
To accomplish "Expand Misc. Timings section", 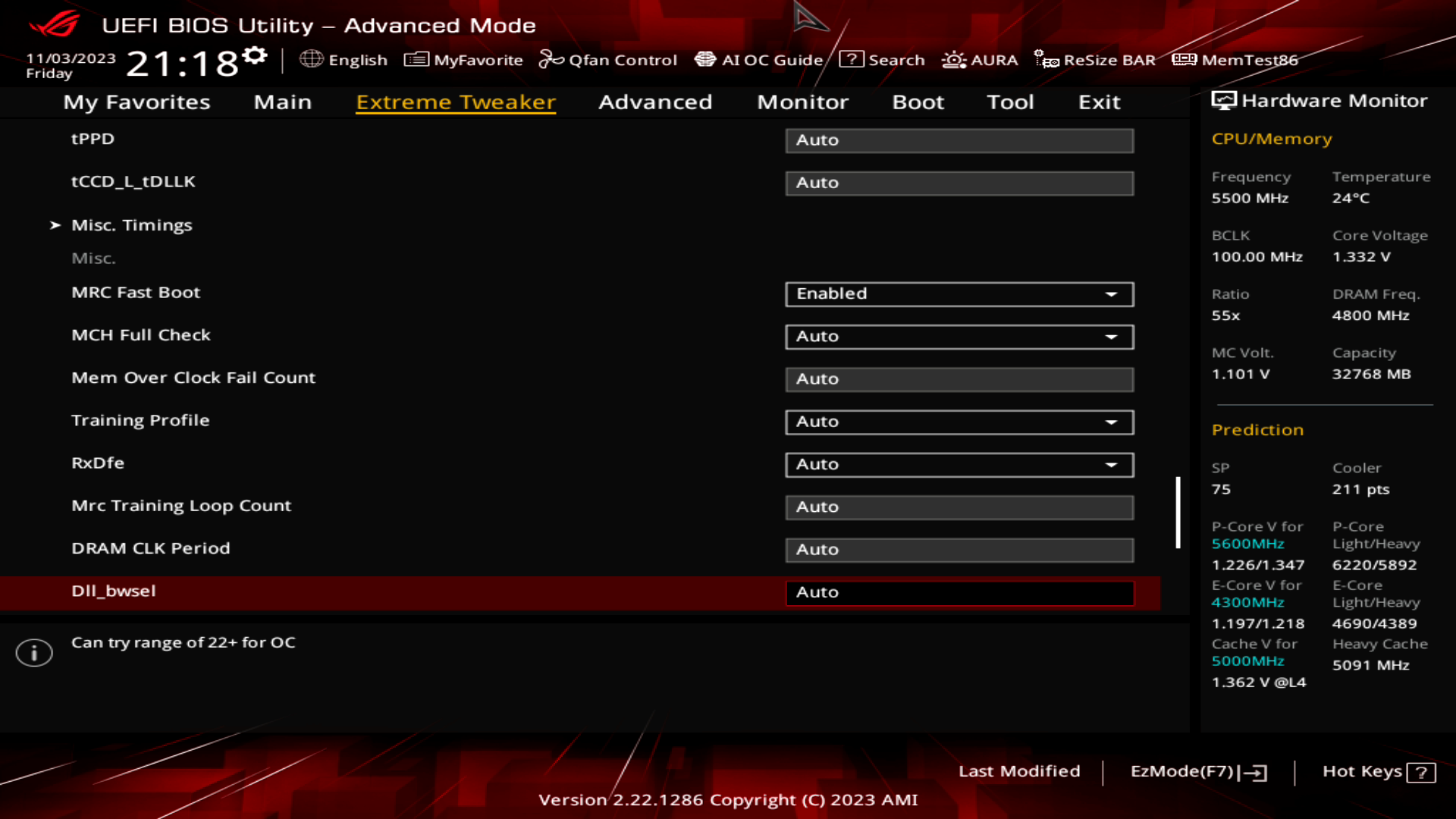I will point(131,224).
